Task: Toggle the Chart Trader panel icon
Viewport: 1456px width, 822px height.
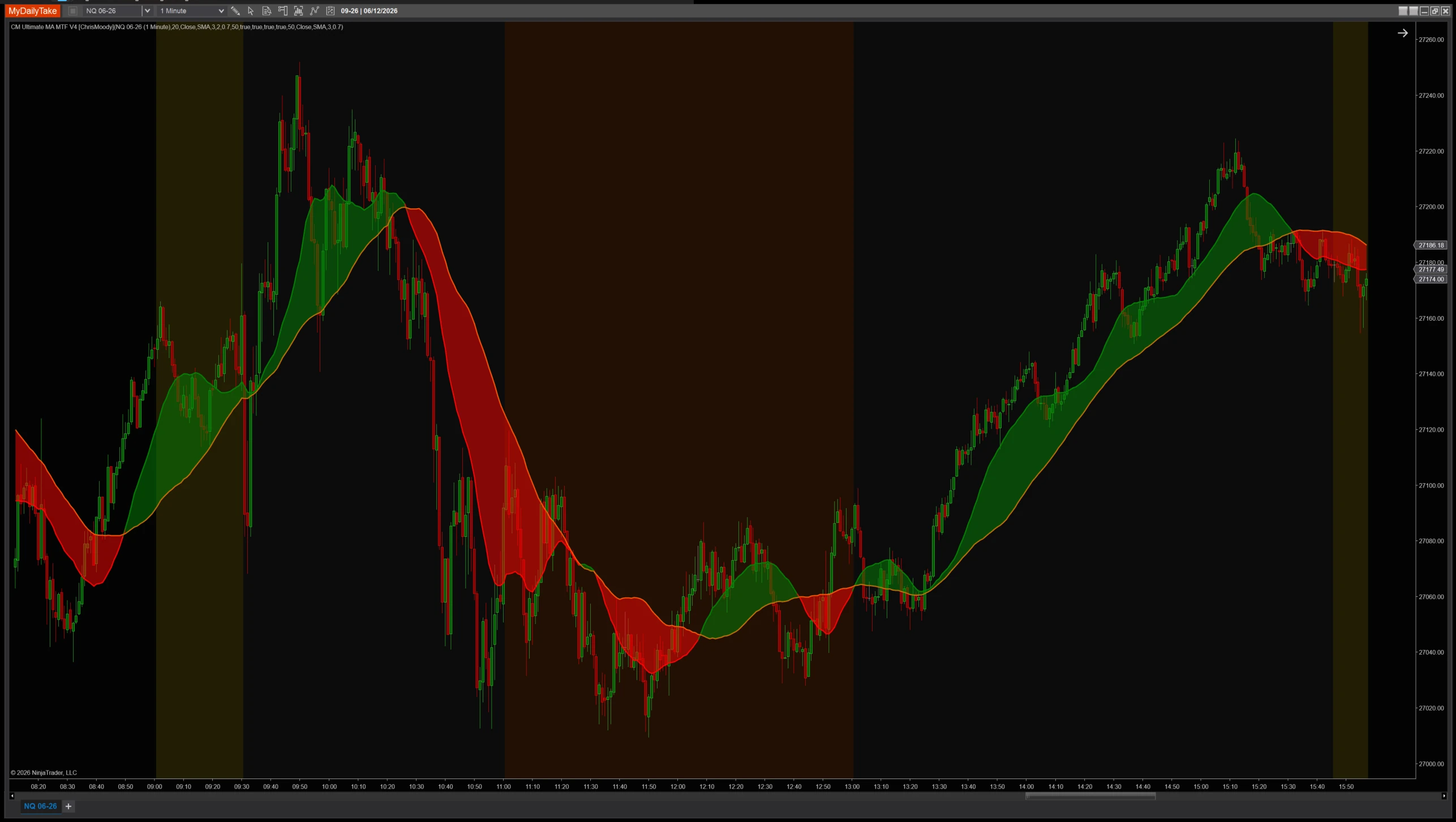Action: pyautogui.click(x=282, y=11)
